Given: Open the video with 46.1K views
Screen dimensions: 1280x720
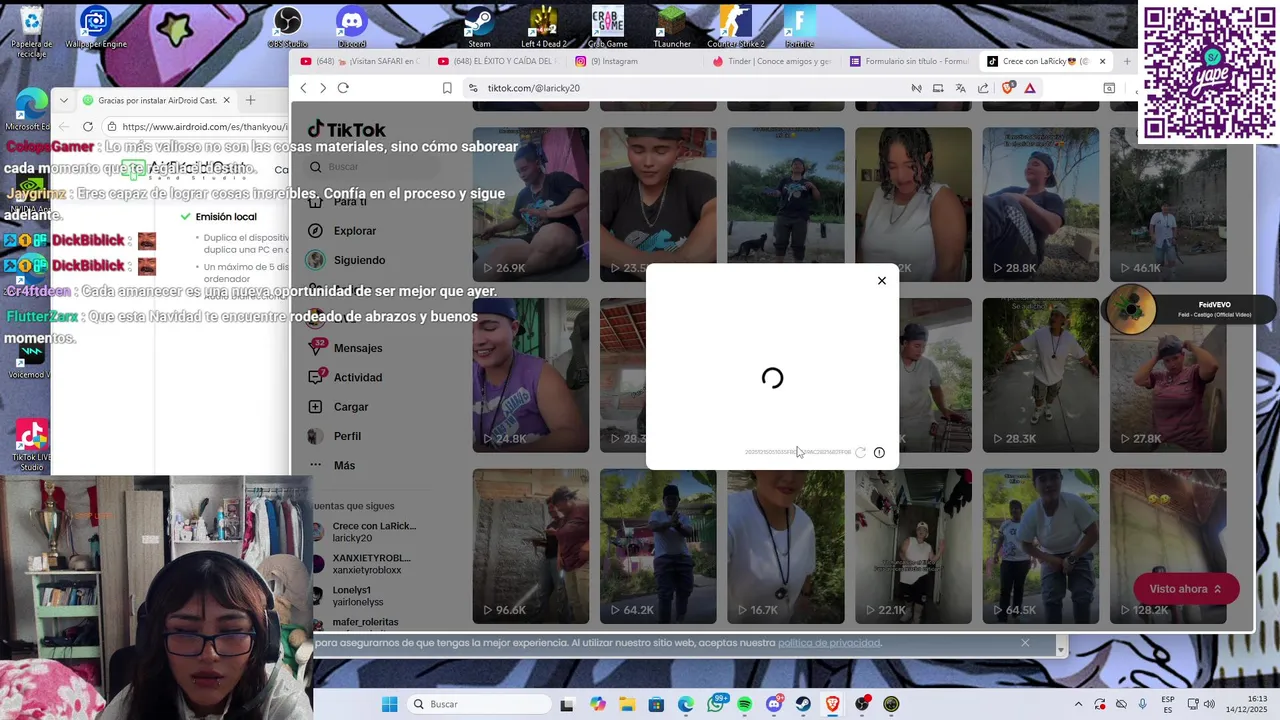Looking at the screenshot, I should click(x=1168, y=204).
